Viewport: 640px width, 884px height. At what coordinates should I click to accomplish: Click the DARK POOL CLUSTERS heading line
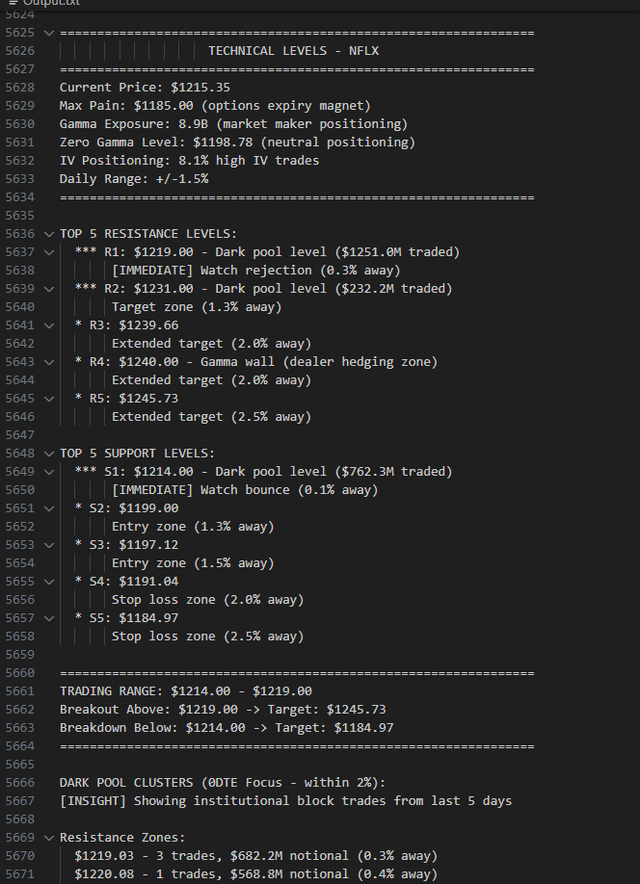(232, 782)
